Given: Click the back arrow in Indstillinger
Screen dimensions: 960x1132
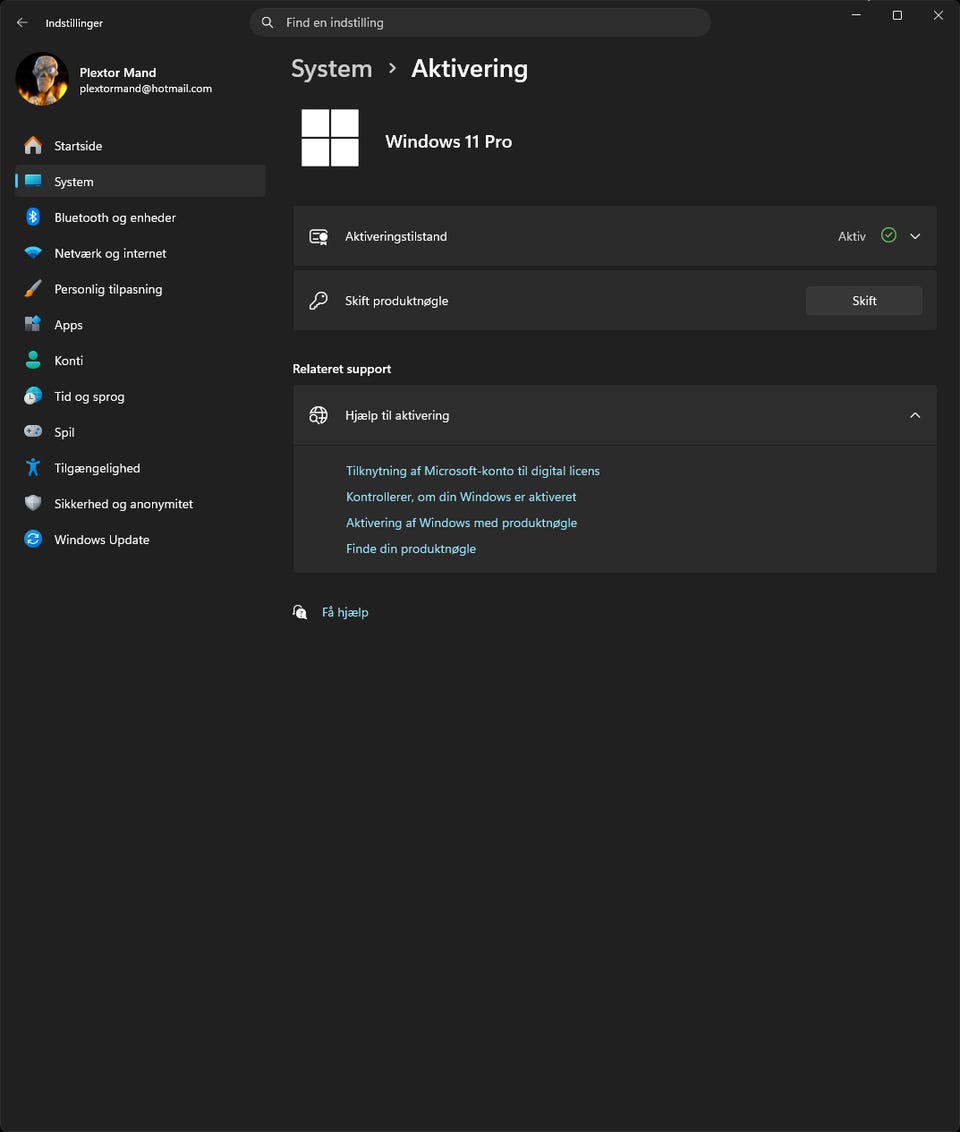Looking at the screenshot, I should [x=22, y=22].
